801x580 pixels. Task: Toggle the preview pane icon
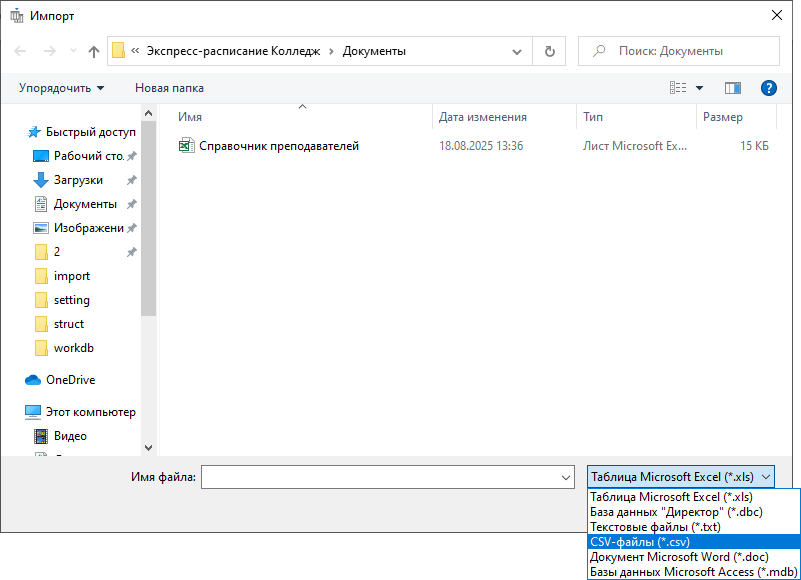pos(733,88)
